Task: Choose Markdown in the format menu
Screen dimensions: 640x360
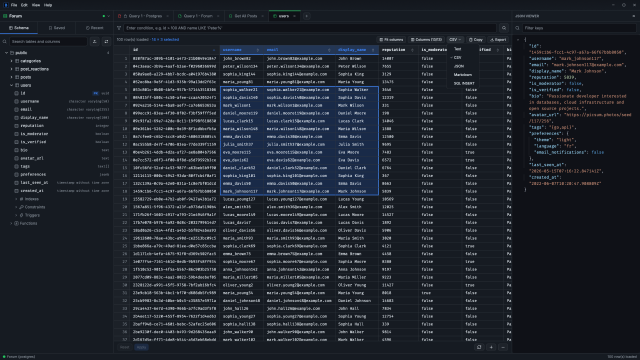Action: [x=463, y=75]
